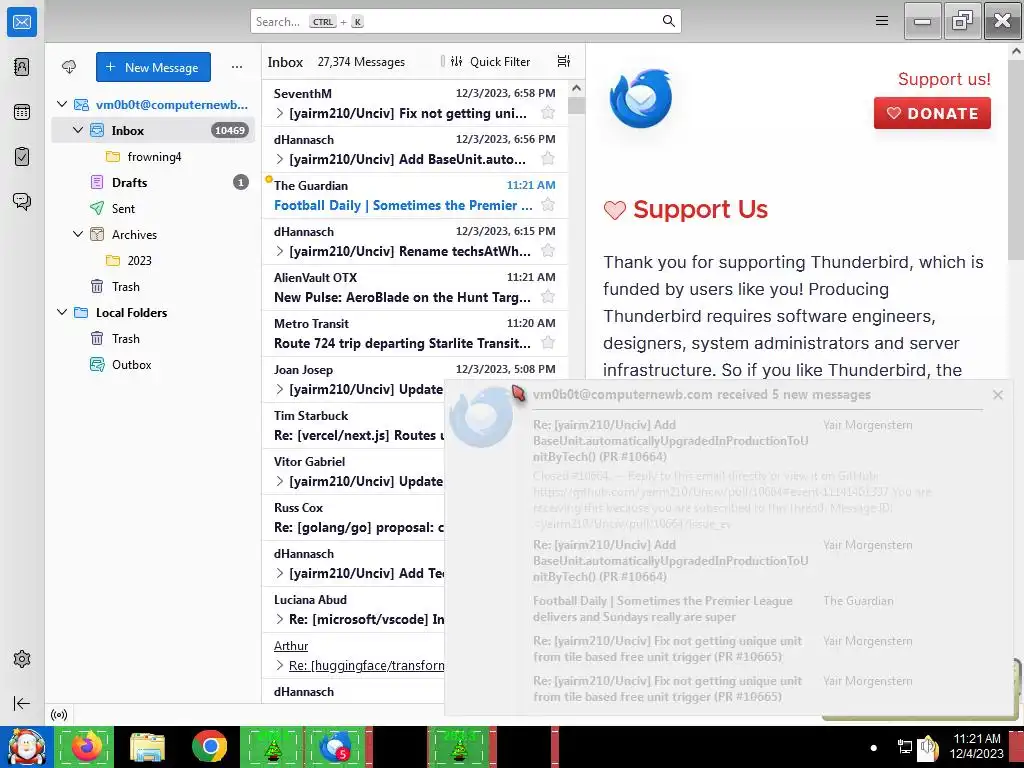Image resolution: width=1024 pixels, height=768 pixels.
Task: Expand the Joan Josep thread
Action: point(280,389)
